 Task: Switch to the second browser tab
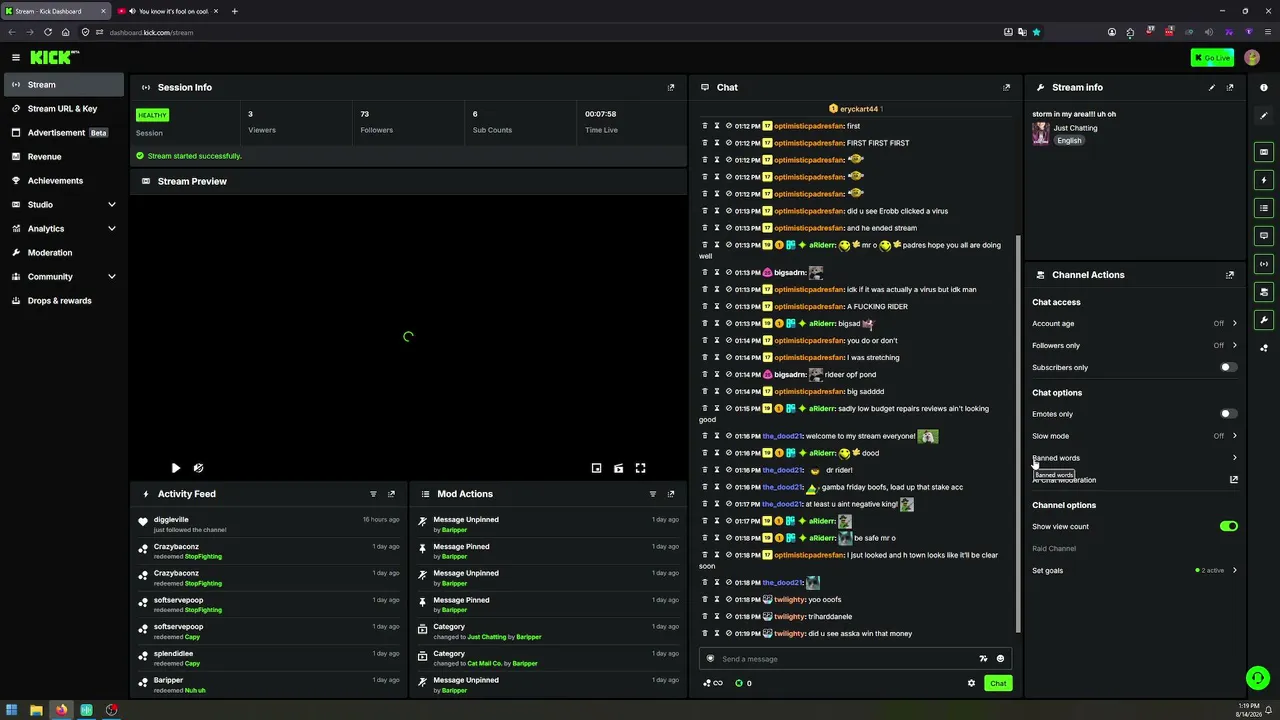pos(168,11)
